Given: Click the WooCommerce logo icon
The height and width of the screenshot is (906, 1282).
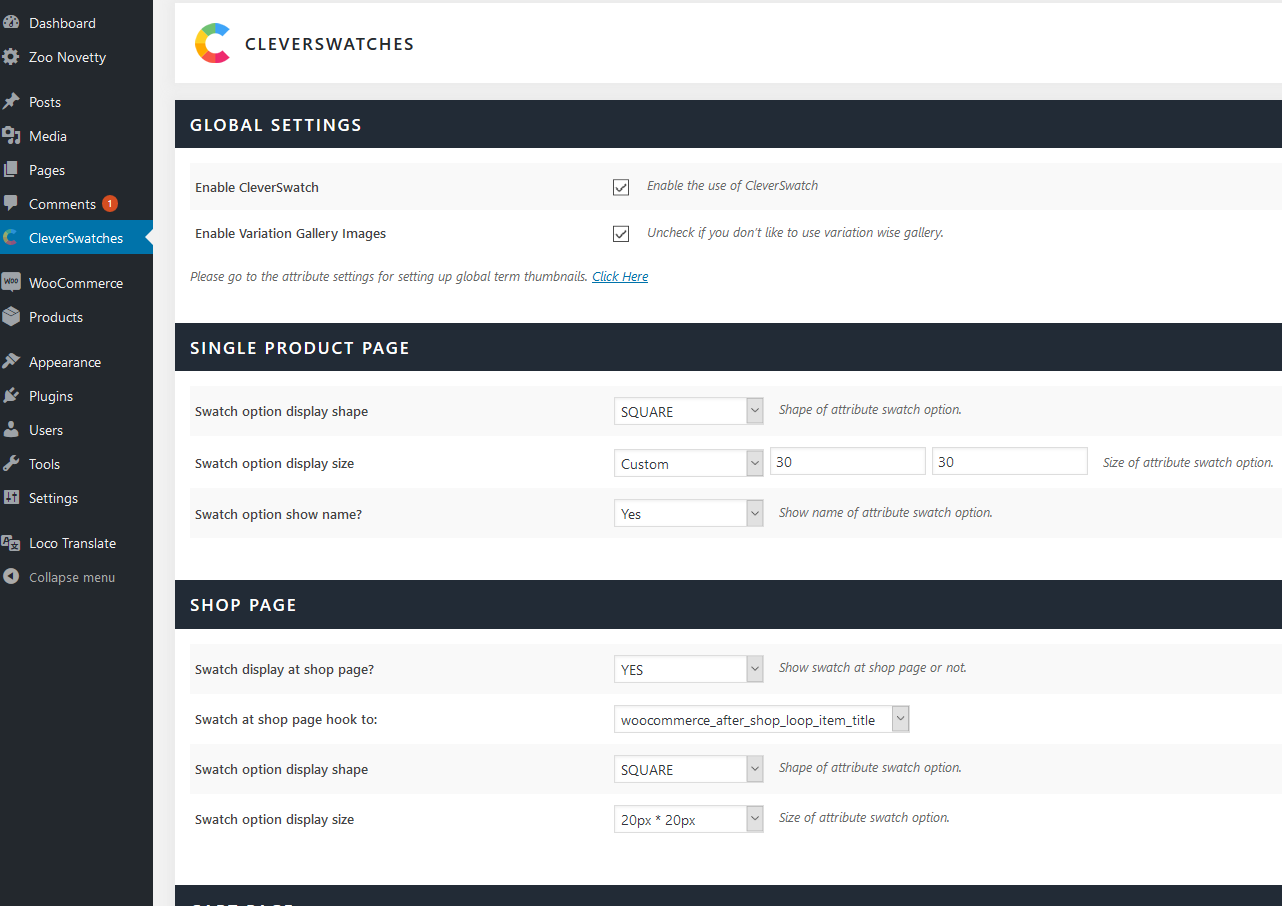Looking at the screenshot, I should pos(11,283).
